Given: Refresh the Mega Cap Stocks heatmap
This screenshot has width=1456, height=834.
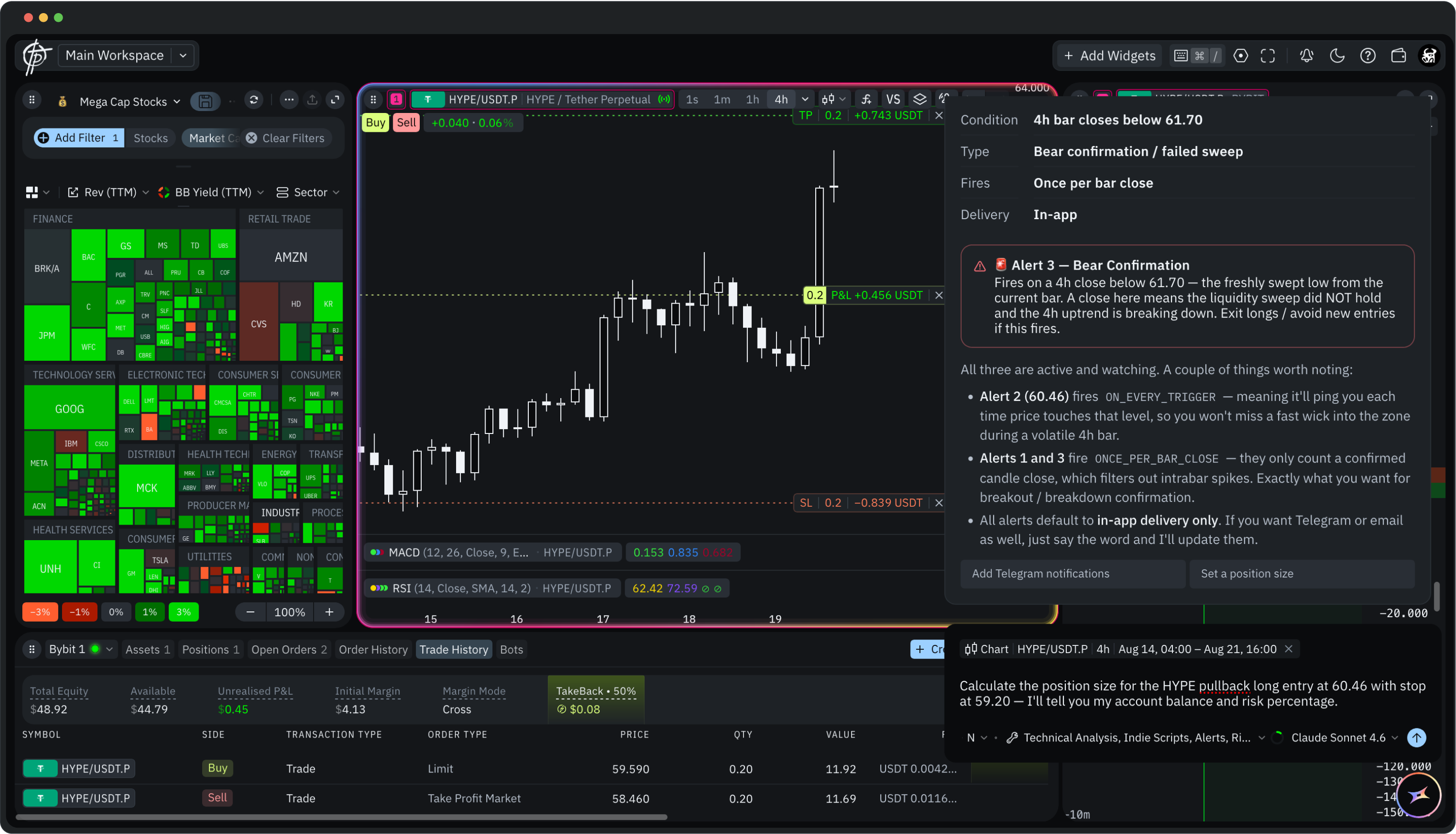Looking at the screenshot, I should tap(253, 100).
